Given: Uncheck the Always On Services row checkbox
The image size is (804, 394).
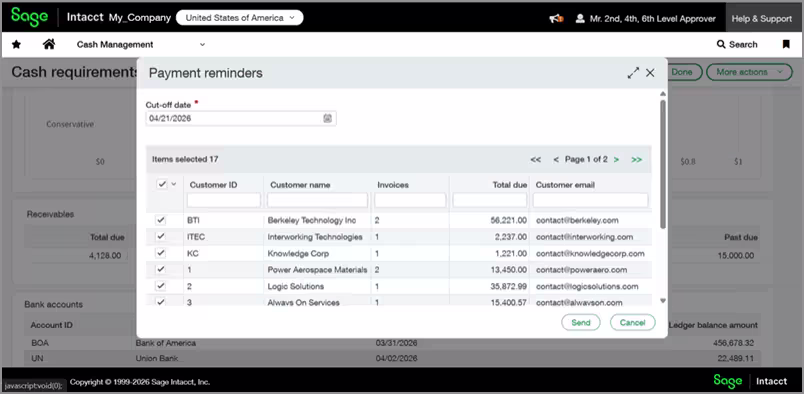Looking at the screenshot, I should tap(160, 302).
